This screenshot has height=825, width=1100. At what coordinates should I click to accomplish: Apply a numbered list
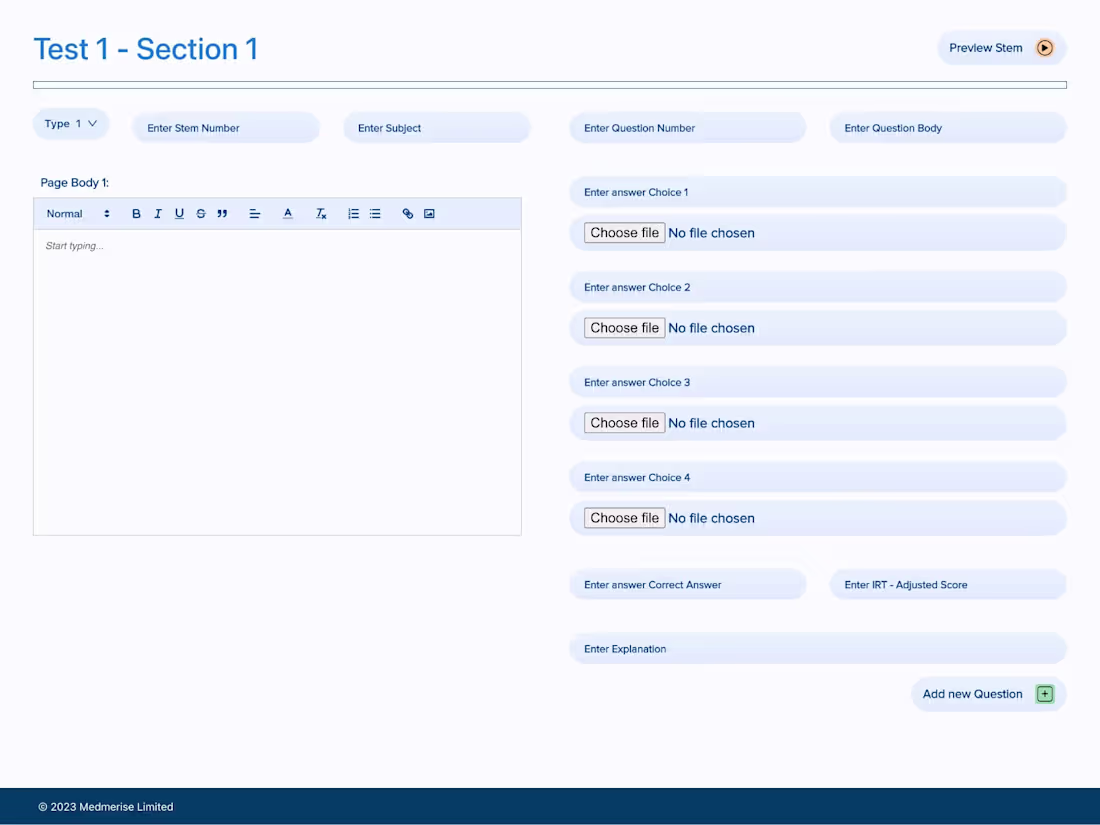coord(353,213)
